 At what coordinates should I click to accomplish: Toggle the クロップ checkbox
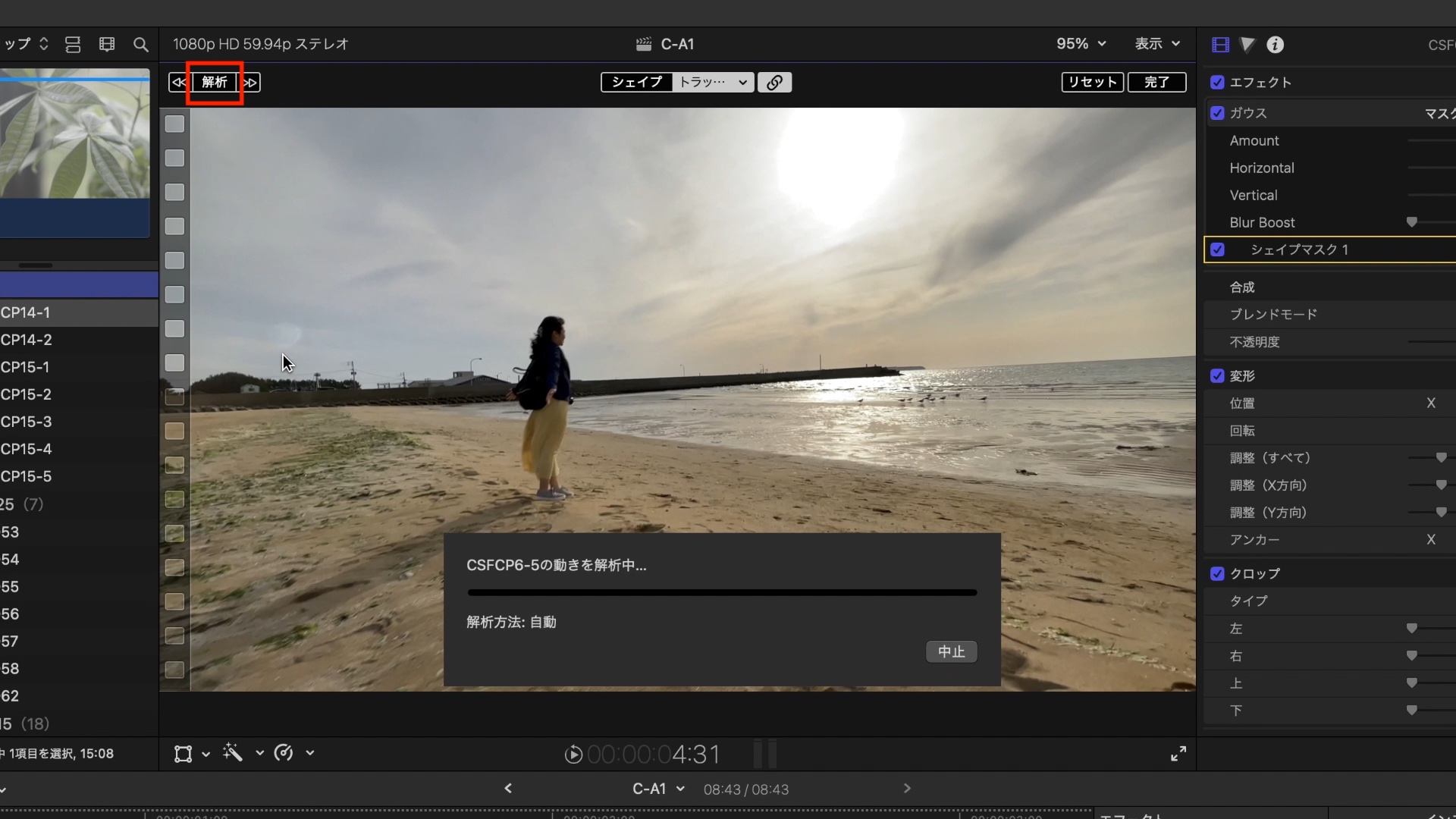1217,574
